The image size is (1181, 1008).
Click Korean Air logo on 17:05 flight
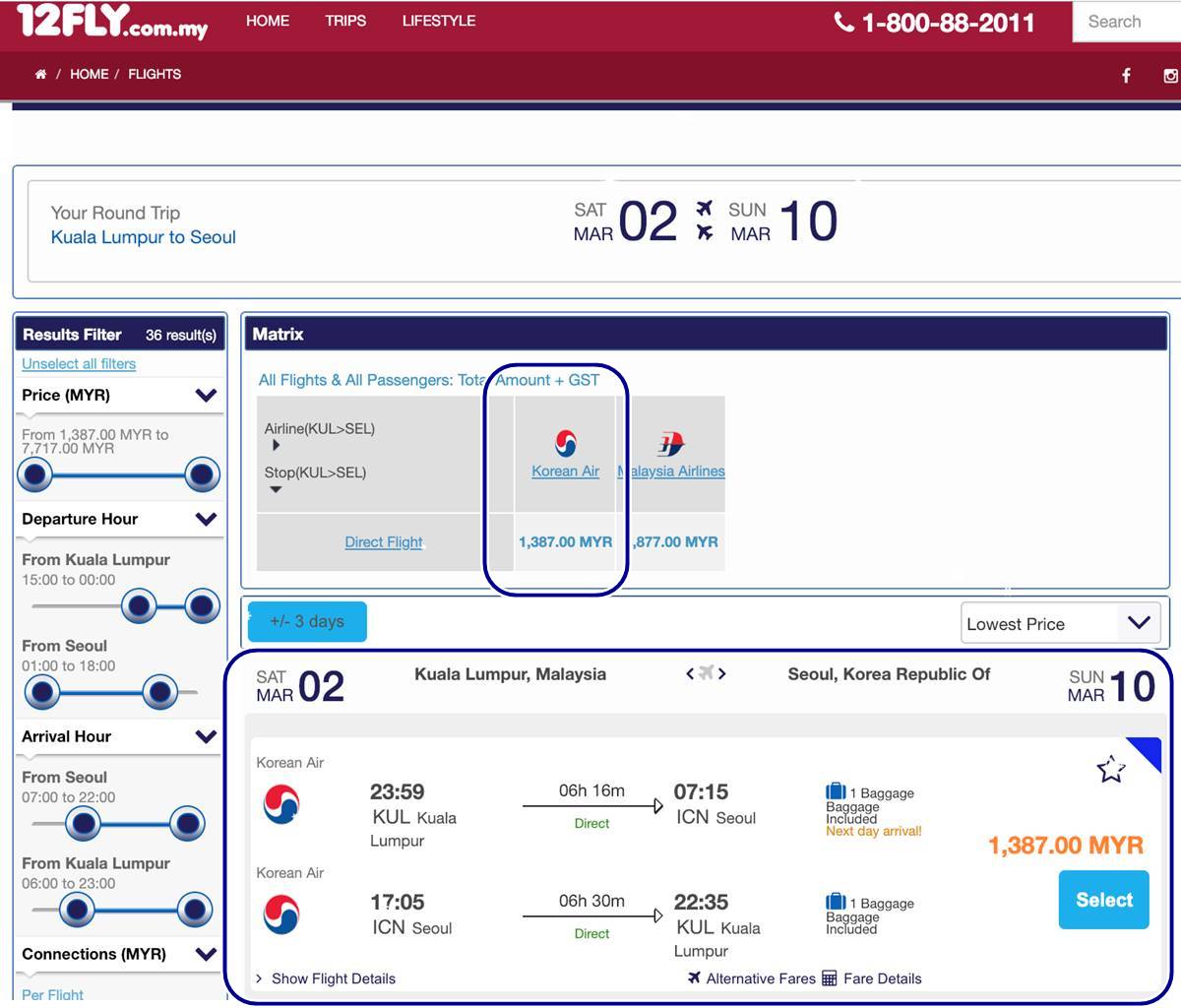point(281,914)
